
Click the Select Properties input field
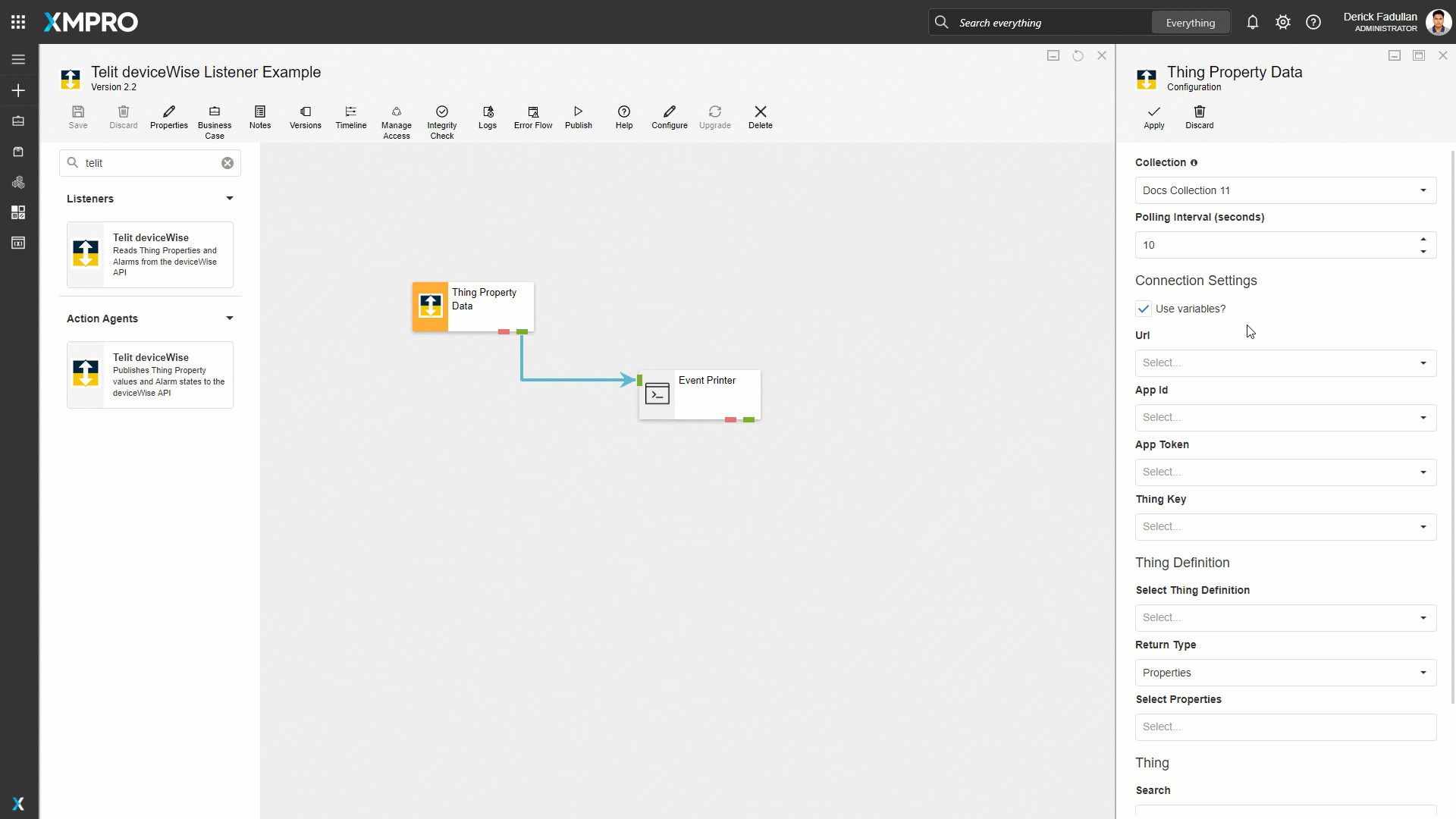(x=1285, y=727)
